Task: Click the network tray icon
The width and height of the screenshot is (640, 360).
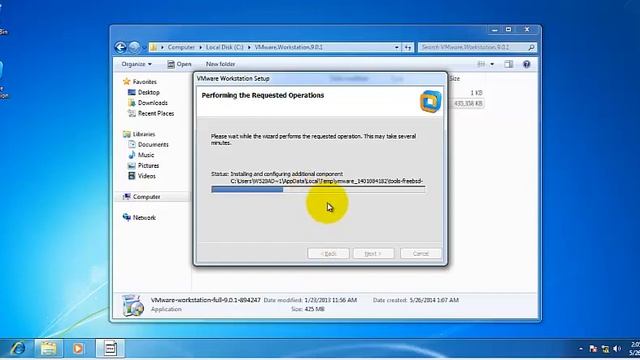Action: [x=605, y=349]
